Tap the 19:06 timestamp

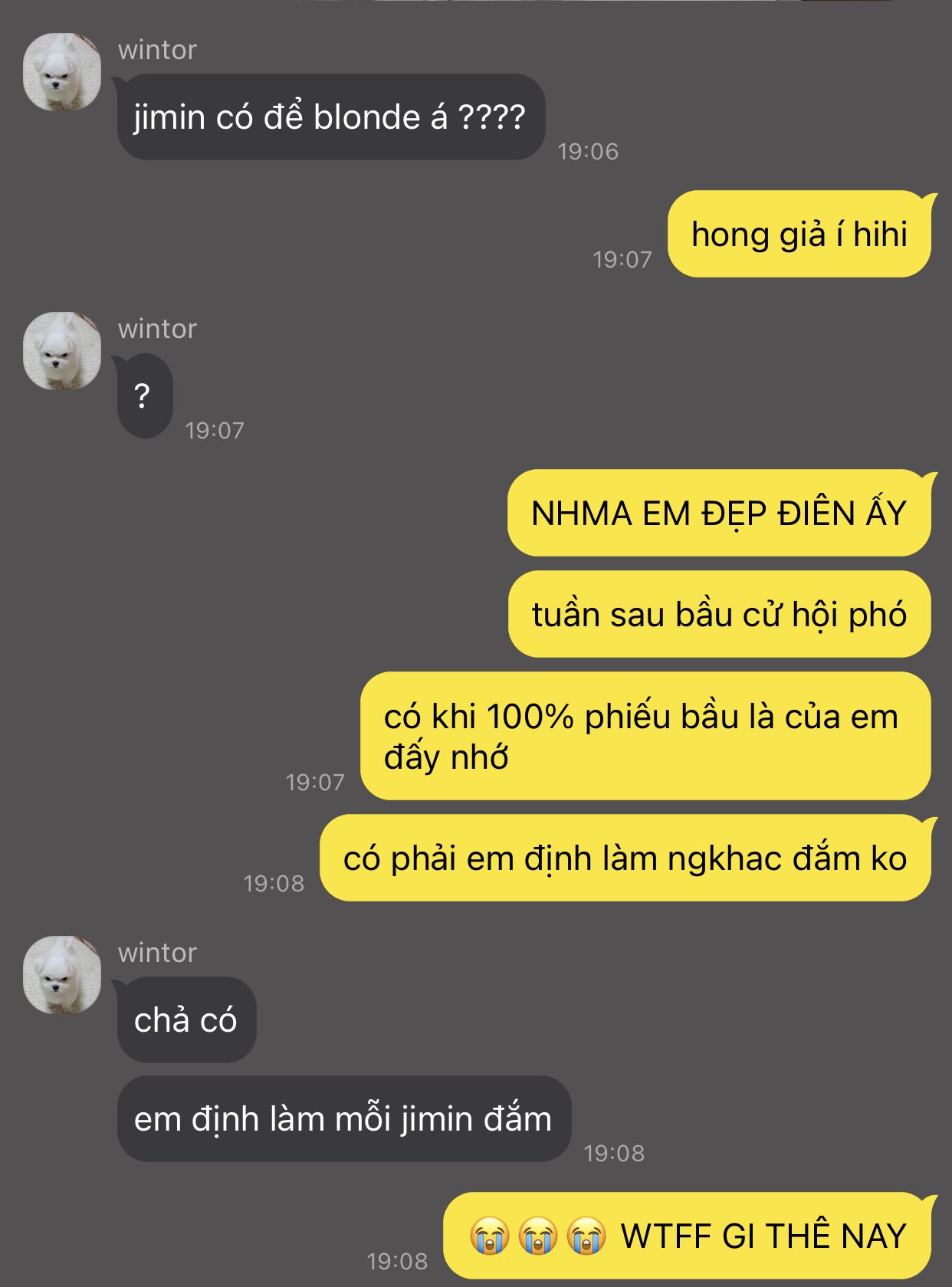[588, 152]
